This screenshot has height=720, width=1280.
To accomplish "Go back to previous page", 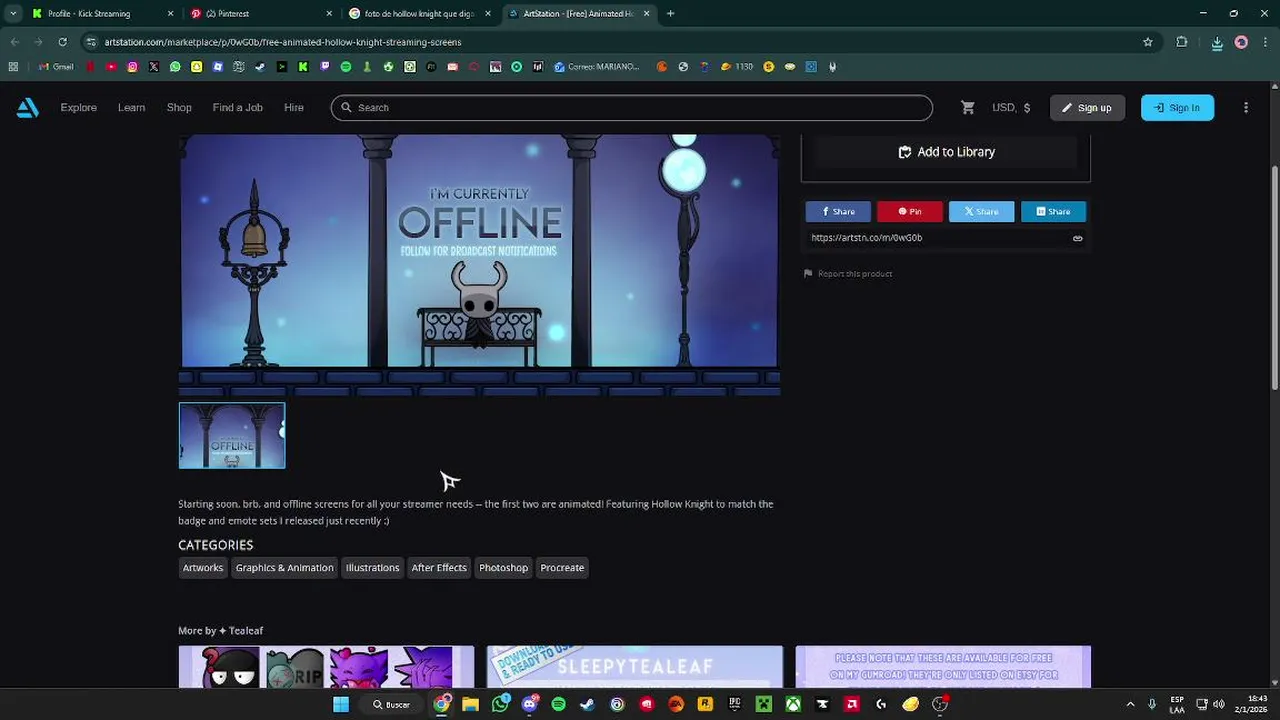I will tap(14, 42).
